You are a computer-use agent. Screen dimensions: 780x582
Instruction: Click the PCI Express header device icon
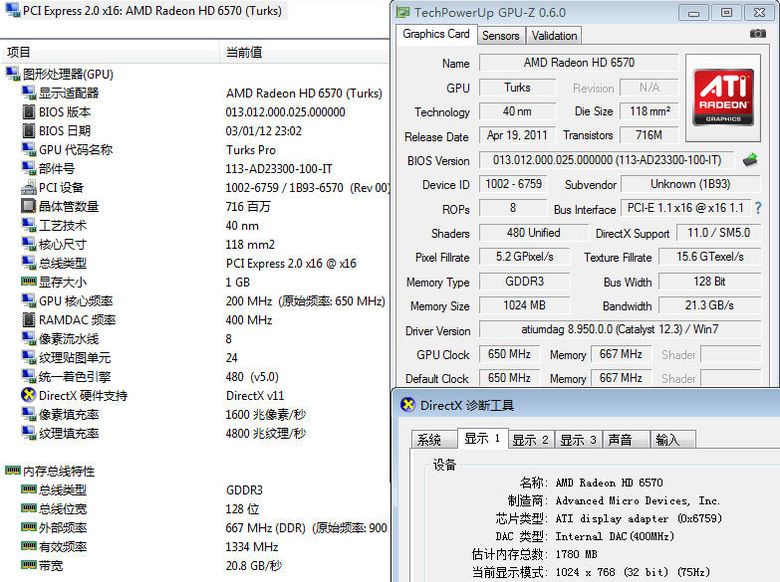(x=12, y=10)
